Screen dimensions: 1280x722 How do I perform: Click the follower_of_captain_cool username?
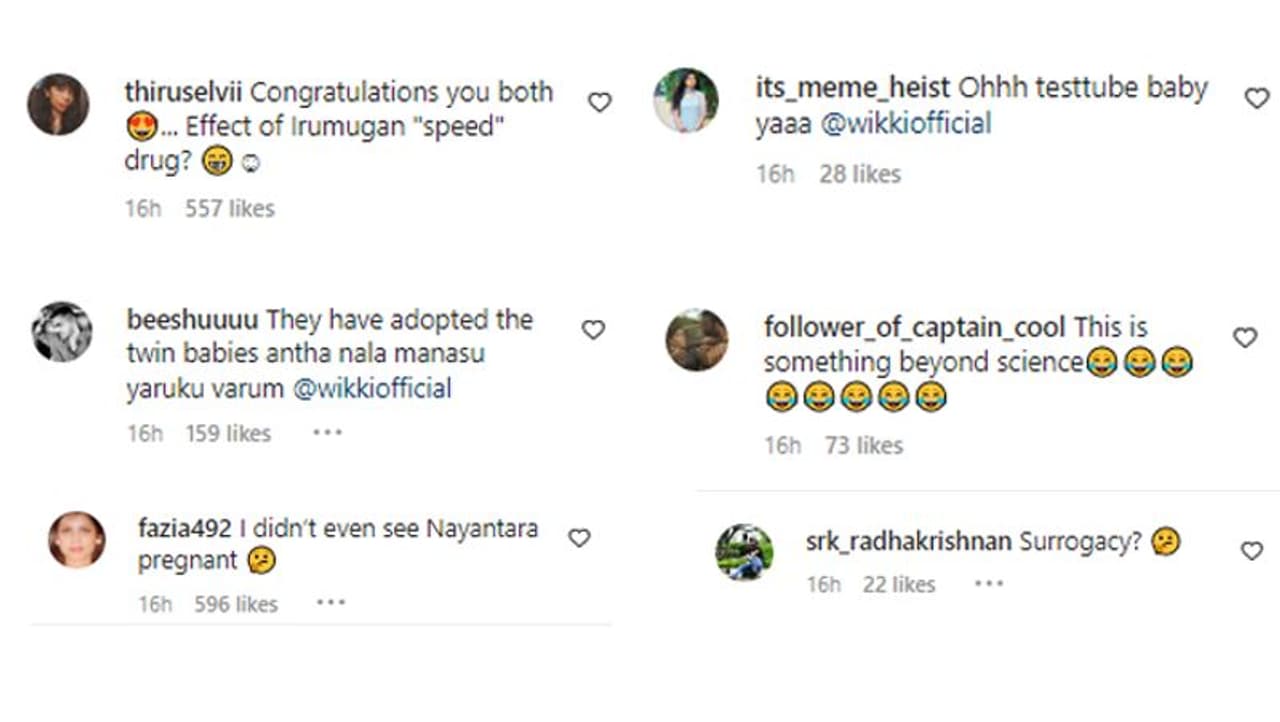[915, 327]
